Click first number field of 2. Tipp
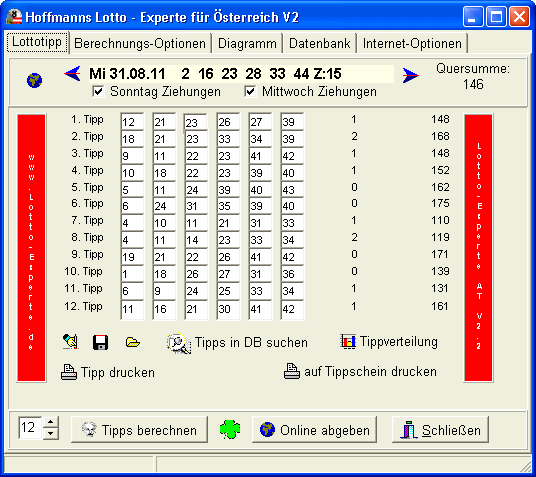Viewport: 536px width, 477px height. (x=132, y=139)
